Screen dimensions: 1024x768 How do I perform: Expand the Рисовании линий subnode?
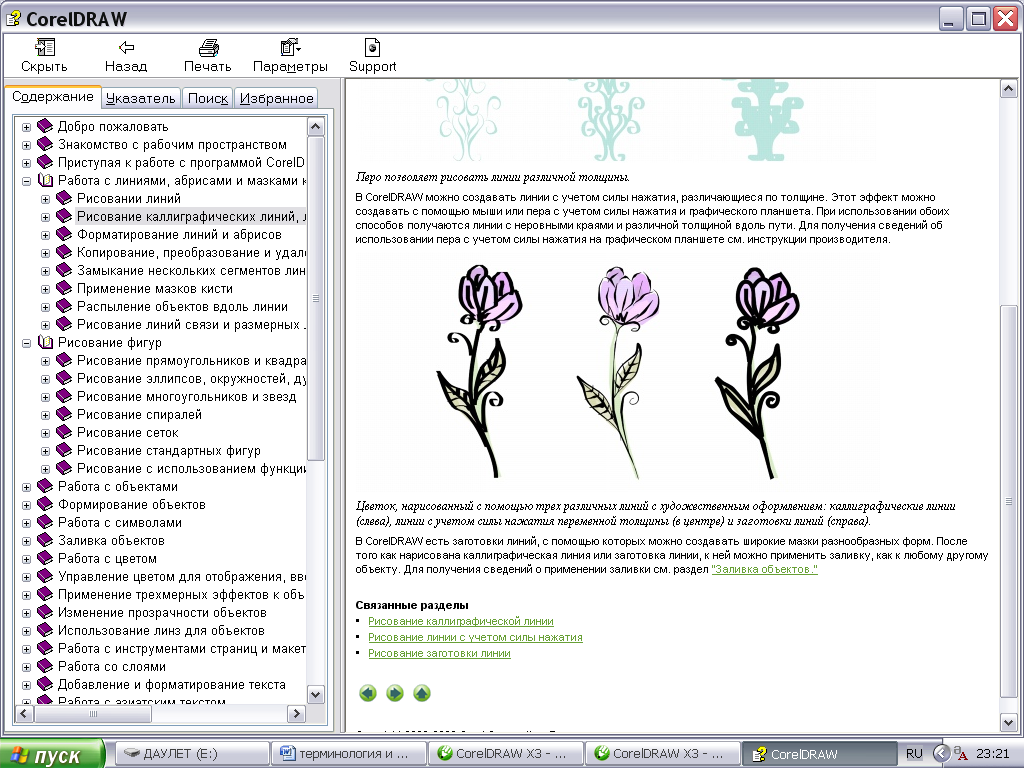click(45, 199)
